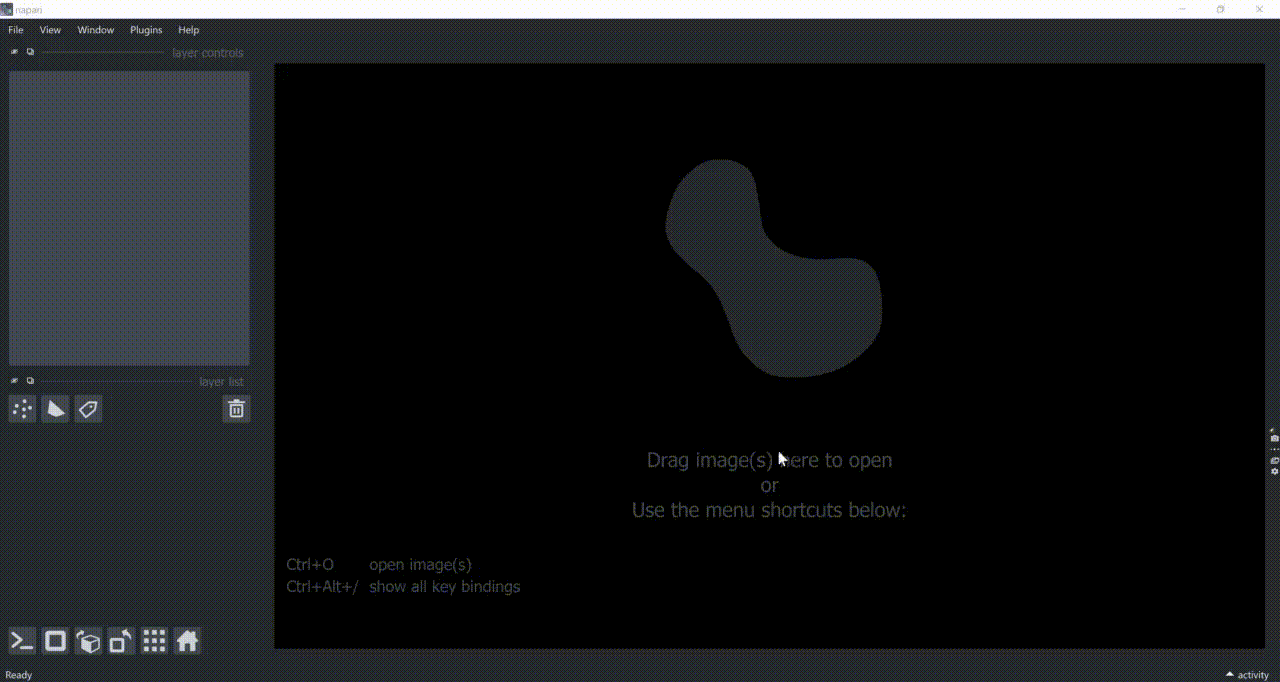Open the File menu
The height and width of the screenshot is (682, 1280).
tap(16, 30)
